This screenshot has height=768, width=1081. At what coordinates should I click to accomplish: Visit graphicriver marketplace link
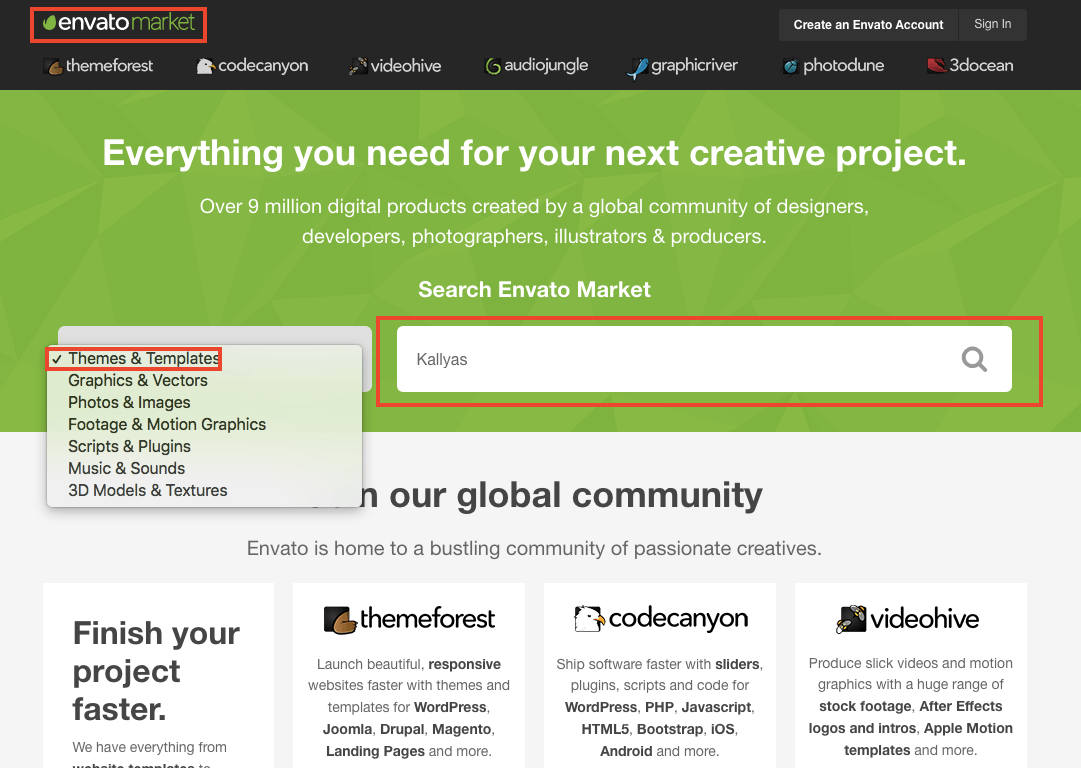coord(682,67)
